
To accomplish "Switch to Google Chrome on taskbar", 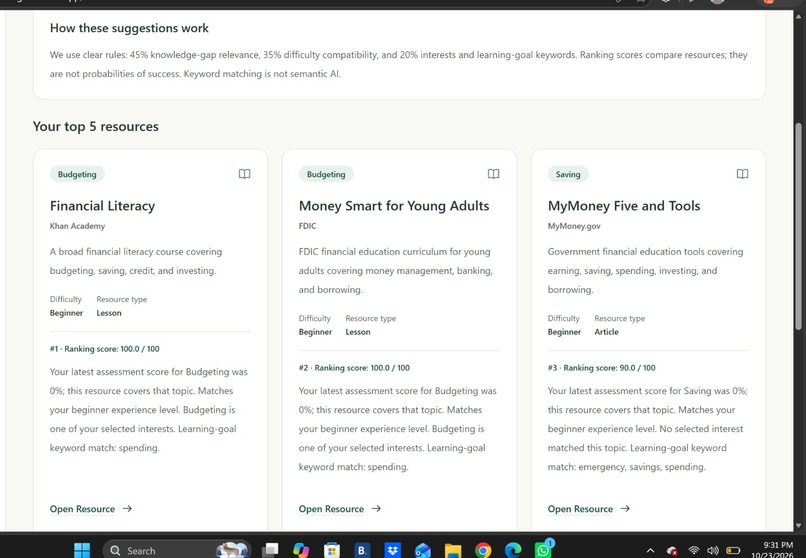I will pyautogui.click(x=483, y=550).
